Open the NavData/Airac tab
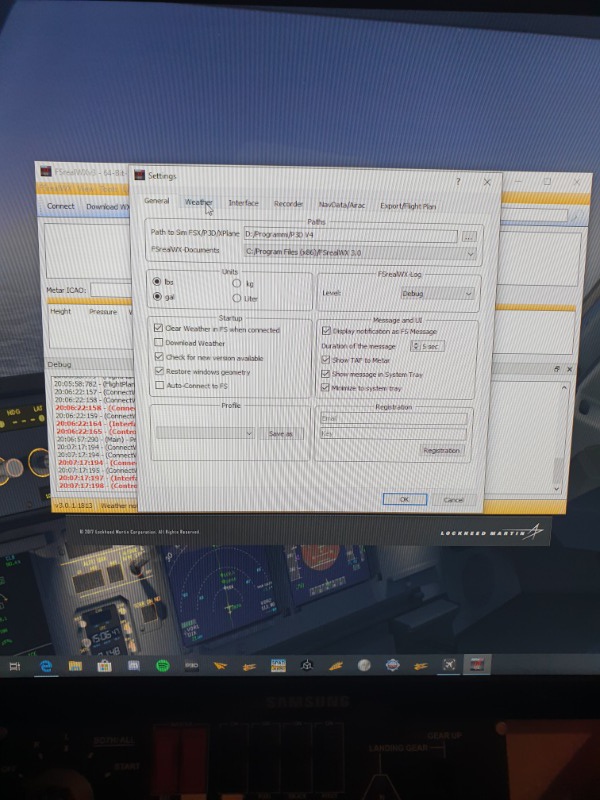This screenshot has height=800, width=600. [341, 205]
